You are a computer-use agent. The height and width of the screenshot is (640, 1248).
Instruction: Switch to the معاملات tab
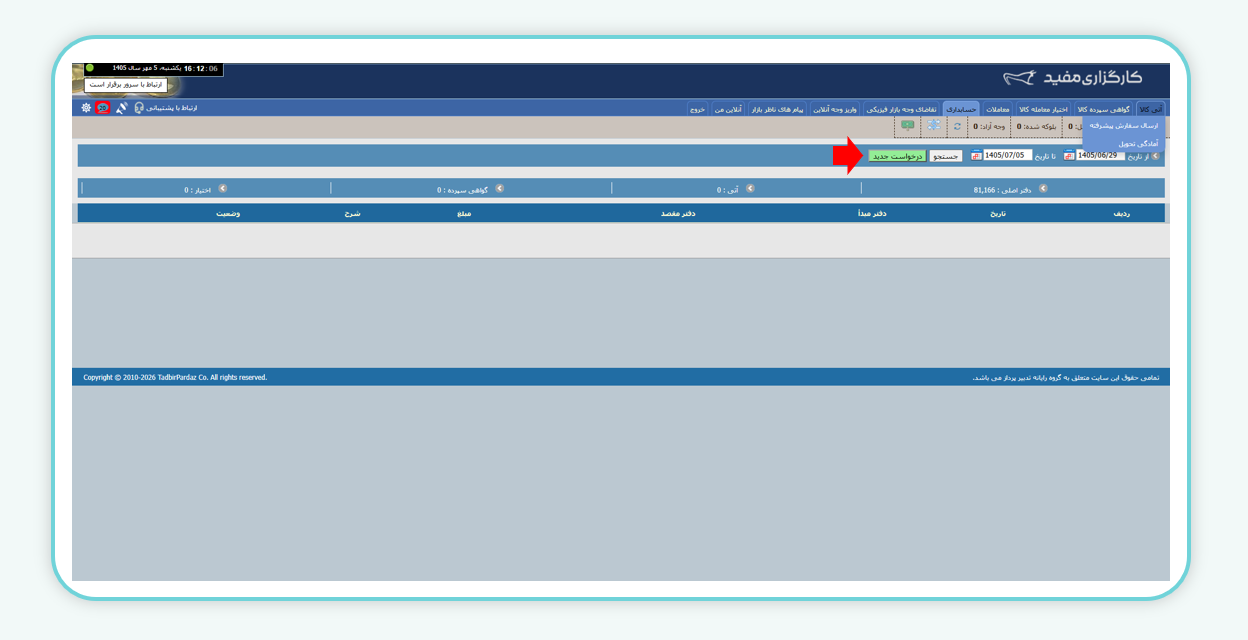[x=998, y=109]
